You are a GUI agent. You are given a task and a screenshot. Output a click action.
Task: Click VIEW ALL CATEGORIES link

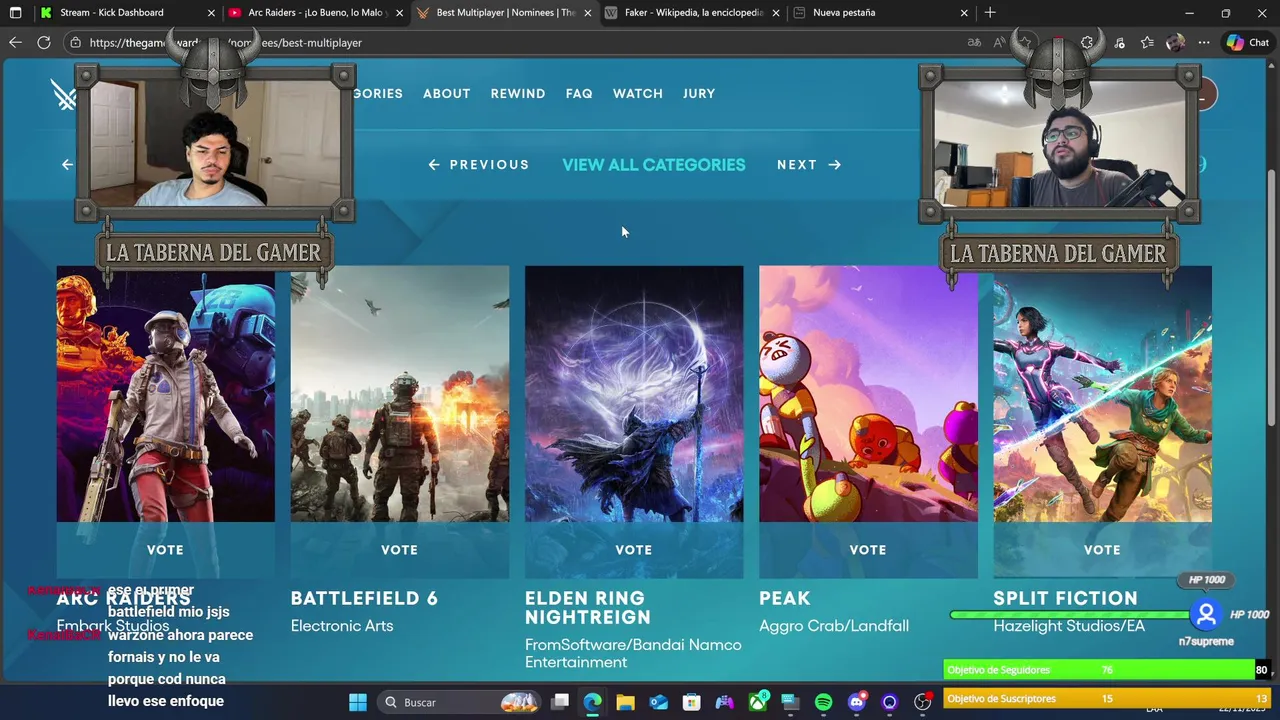click(x=654, y=165)
